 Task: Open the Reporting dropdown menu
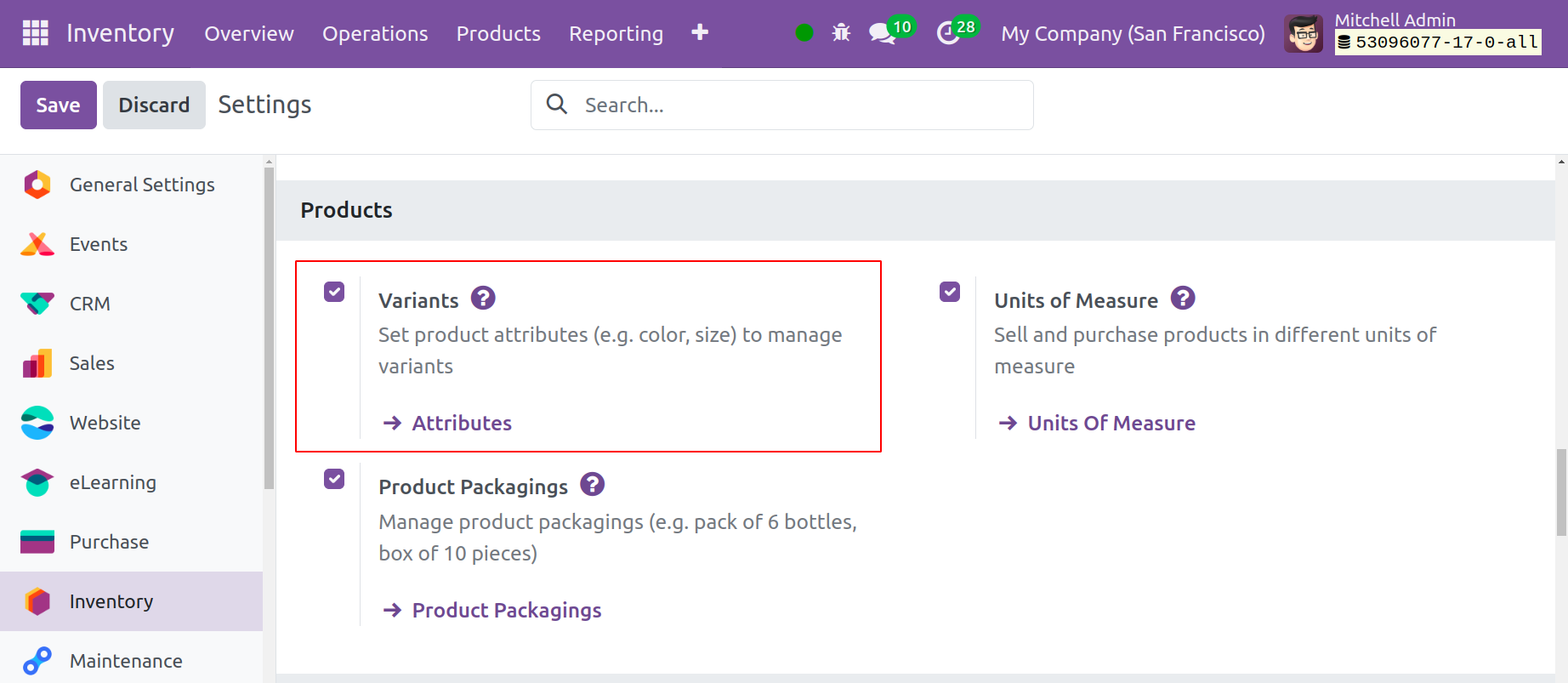pyautogui.click(x=616, y=33)
